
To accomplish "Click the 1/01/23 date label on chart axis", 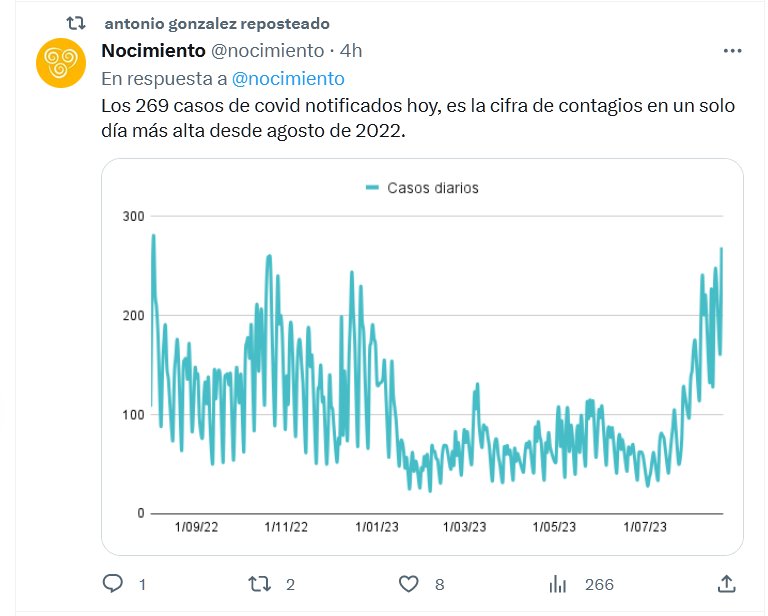I will pyautogui.click(x=377, y=526).
